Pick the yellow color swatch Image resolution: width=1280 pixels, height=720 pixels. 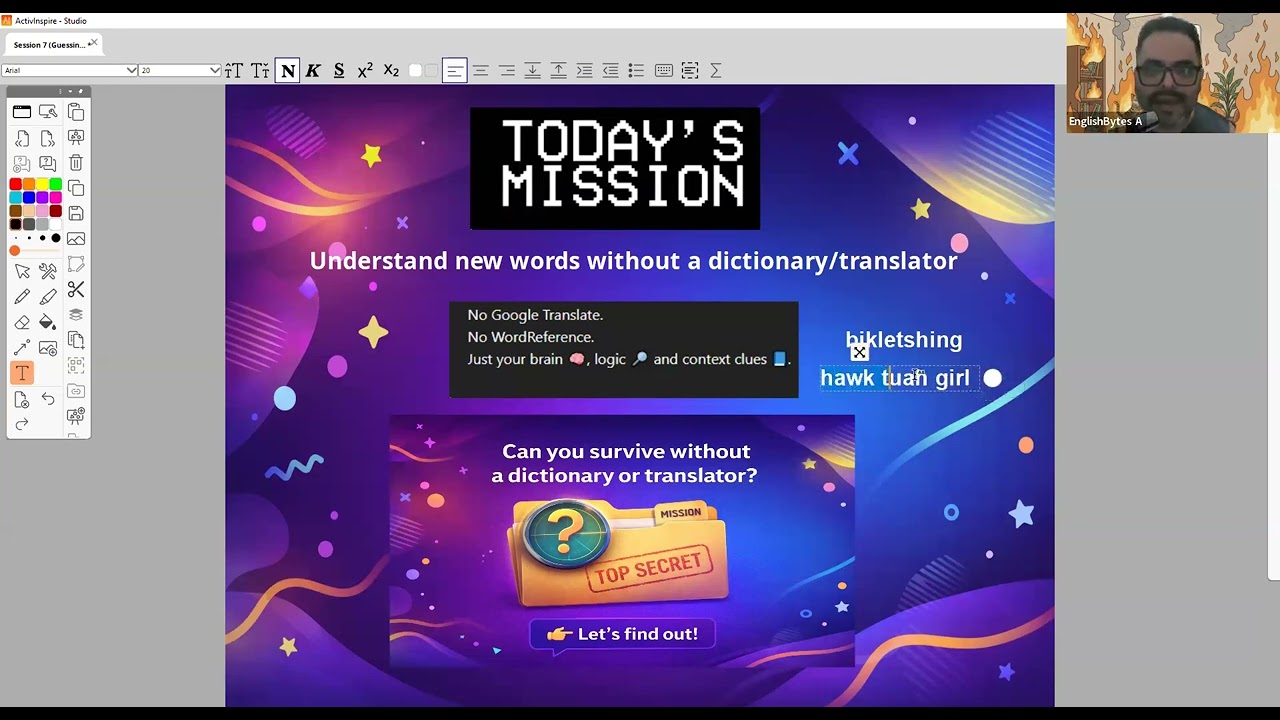42,184
